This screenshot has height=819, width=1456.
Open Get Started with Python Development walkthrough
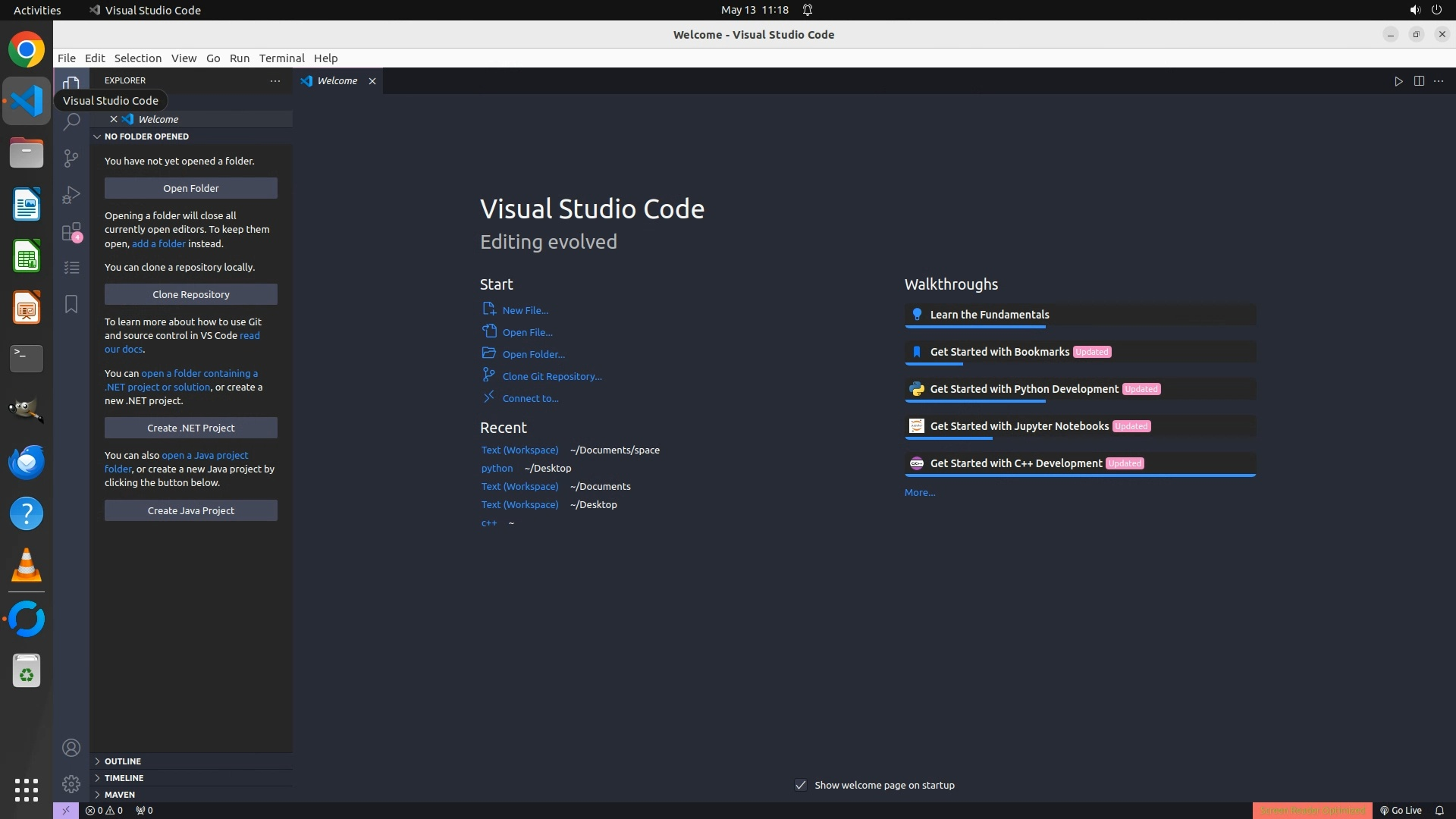point(1024,389)
